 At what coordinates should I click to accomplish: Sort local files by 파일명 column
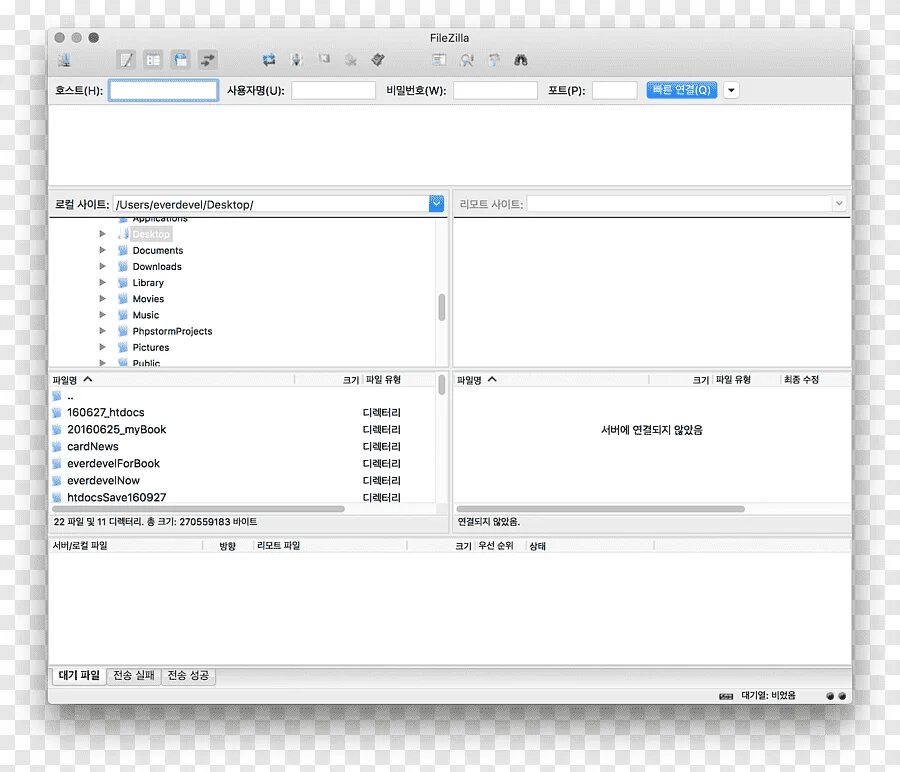pos(172,380)
